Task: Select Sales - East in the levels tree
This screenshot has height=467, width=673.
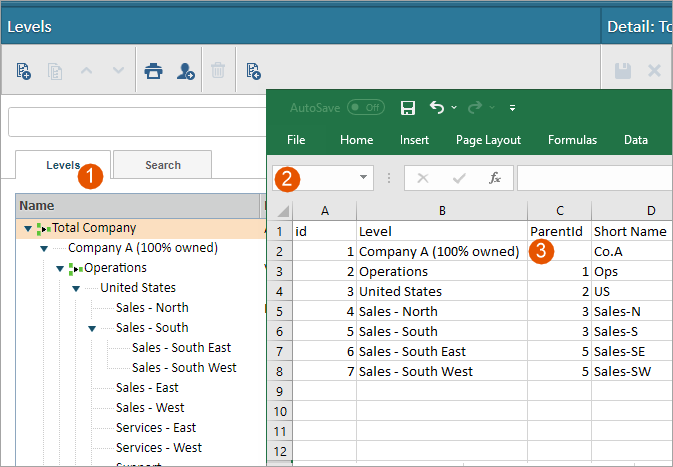Action: (147, 388)
